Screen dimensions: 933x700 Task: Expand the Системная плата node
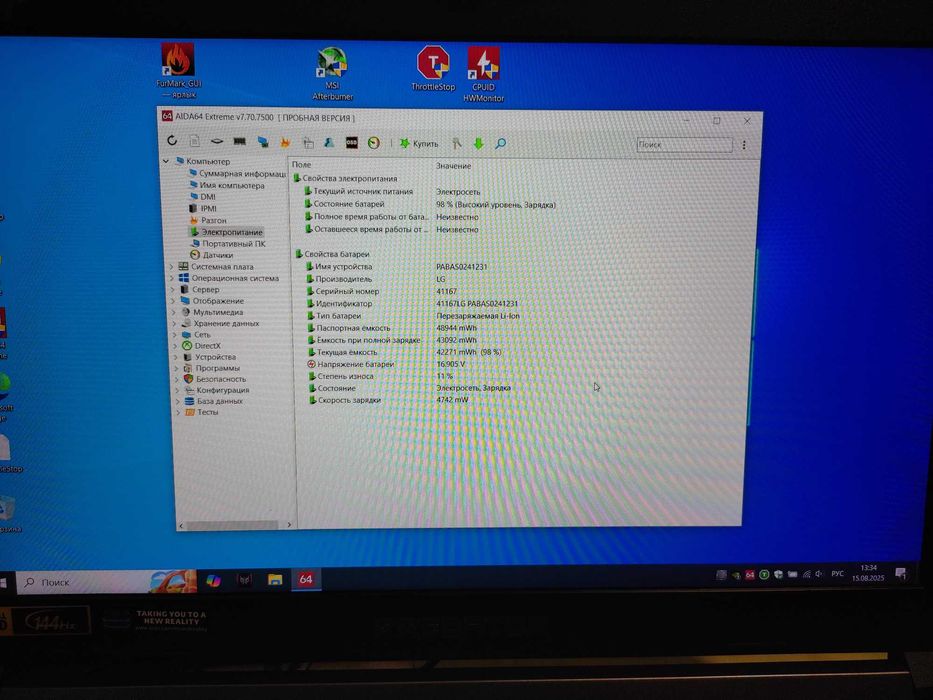[x=171, y=267]
